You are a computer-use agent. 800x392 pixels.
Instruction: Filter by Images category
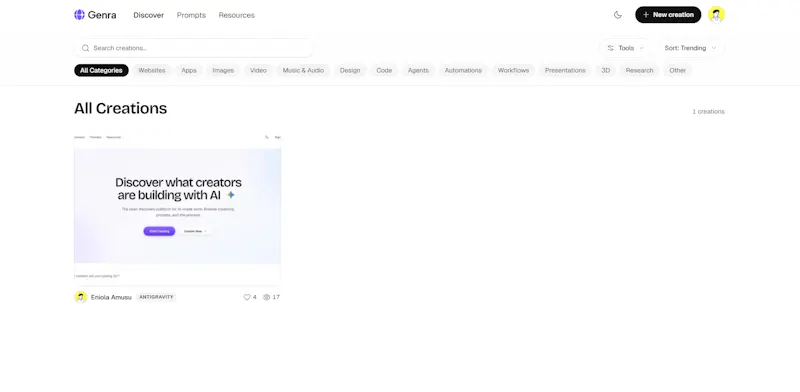coord(223,70)
